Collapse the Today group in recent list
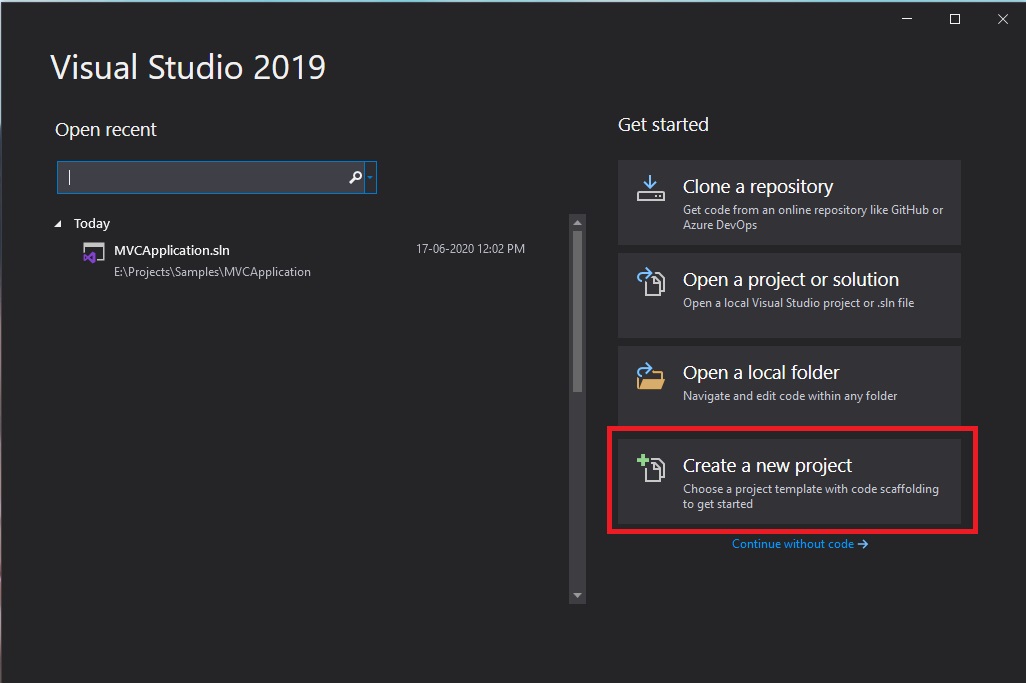 pos(58,224)
